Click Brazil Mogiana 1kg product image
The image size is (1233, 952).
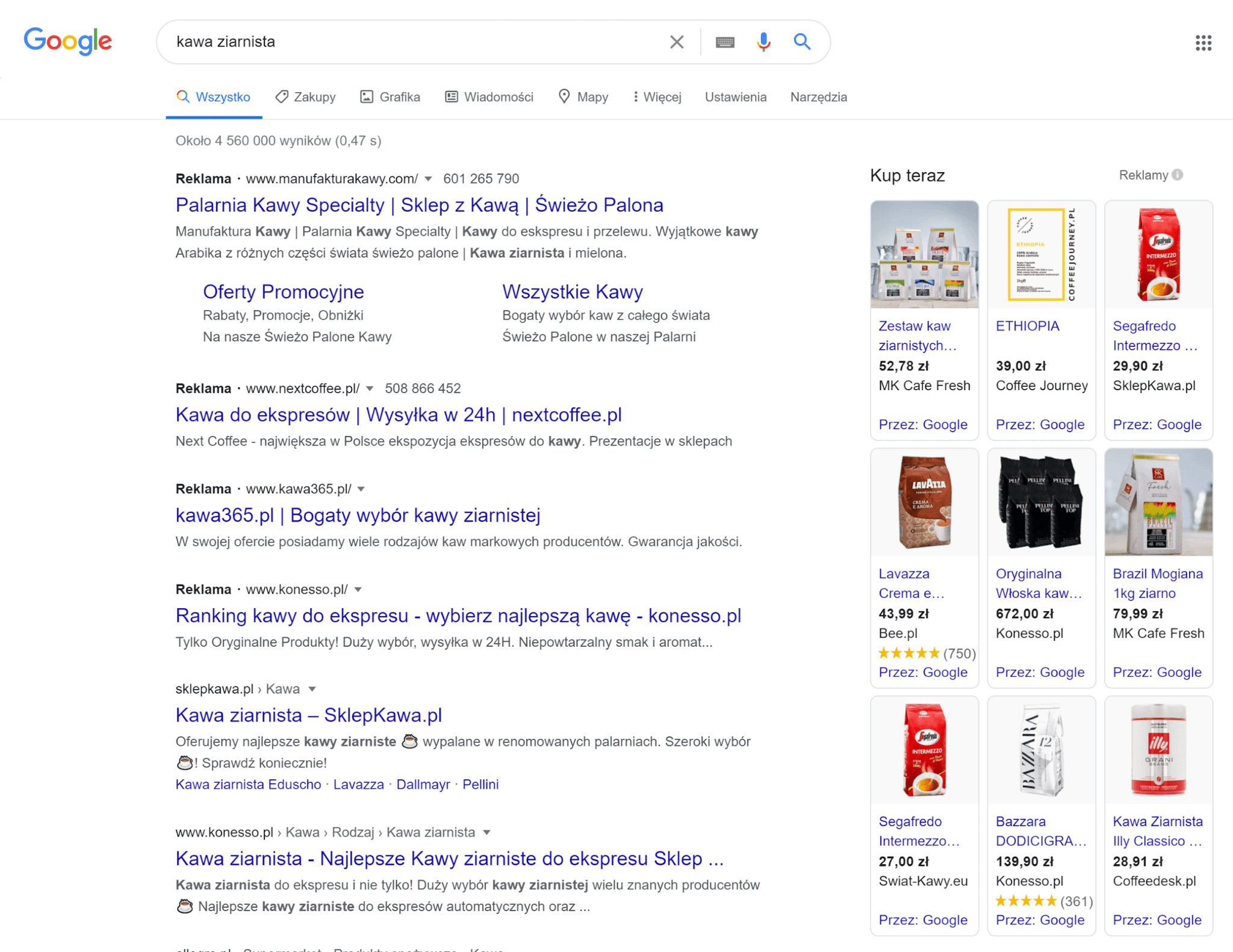pyautogui.click(x=1158, y=502)
